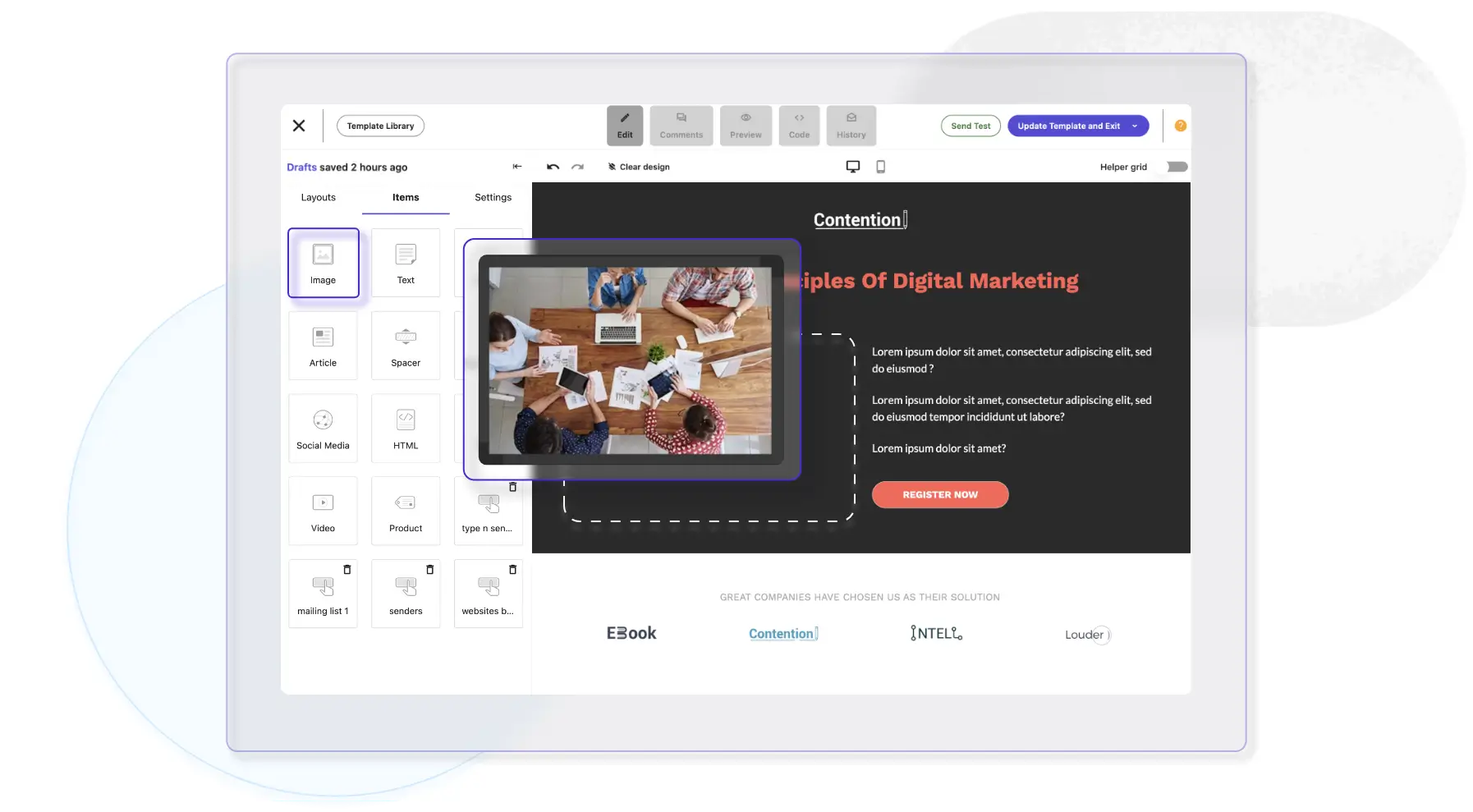Click the paragraph ending 'ut labore?'

click(x=1012, y=408)
